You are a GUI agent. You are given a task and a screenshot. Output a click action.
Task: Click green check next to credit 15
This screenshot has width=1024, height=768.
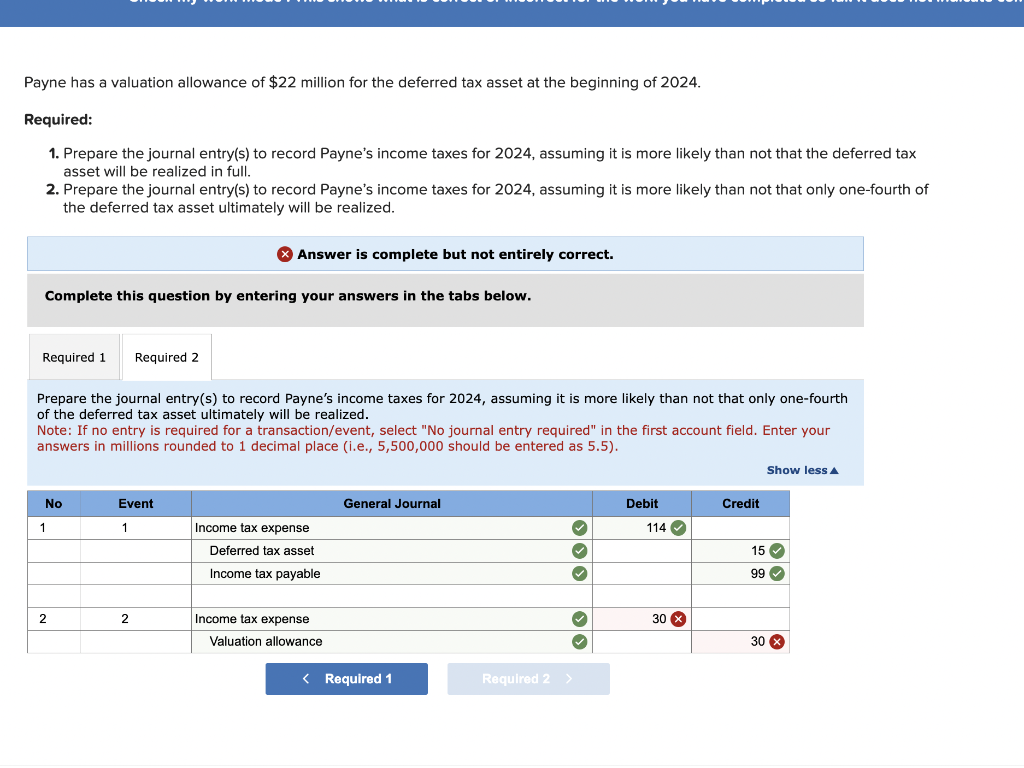point(776,551)
